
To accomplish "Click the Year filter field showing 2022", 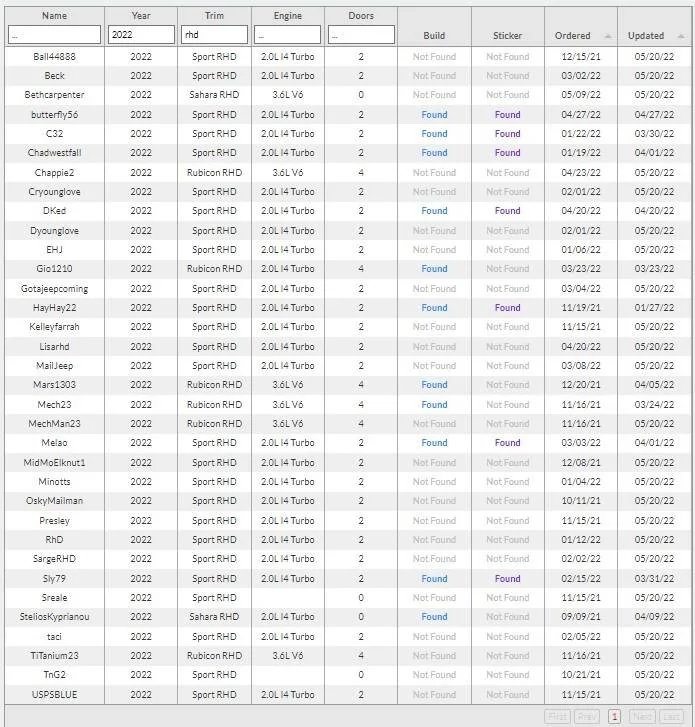I will (141, 35).
